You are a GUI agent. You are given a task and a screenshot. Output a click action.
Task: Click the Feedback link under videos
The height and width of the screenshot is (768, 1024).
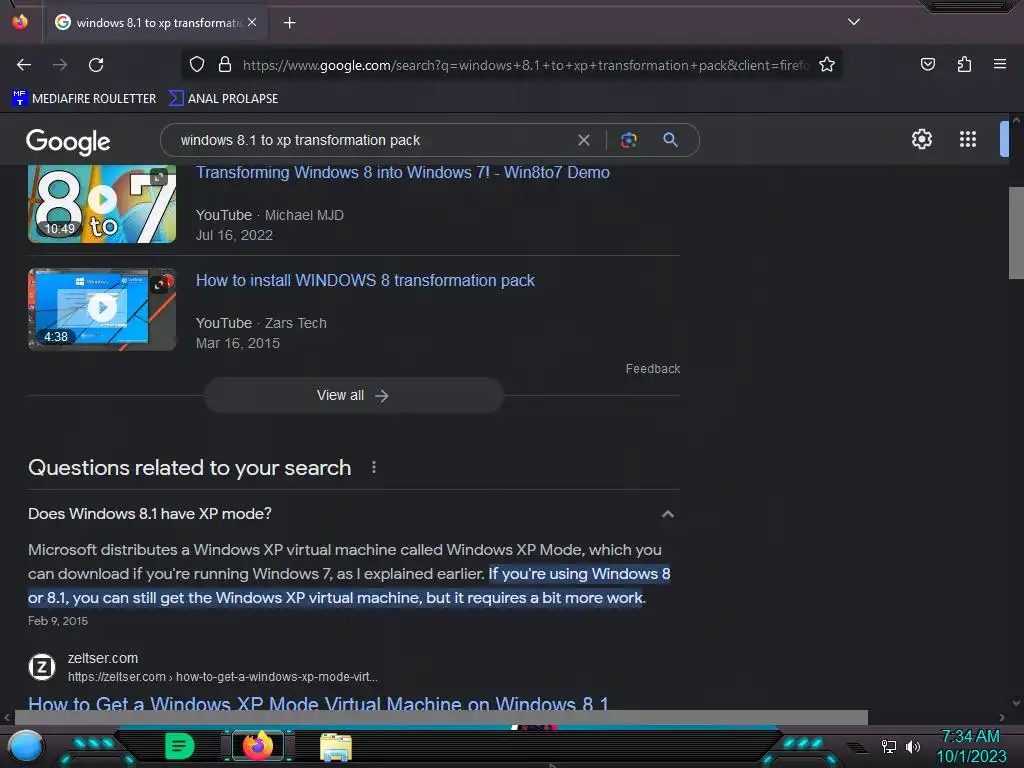point(652,369)
